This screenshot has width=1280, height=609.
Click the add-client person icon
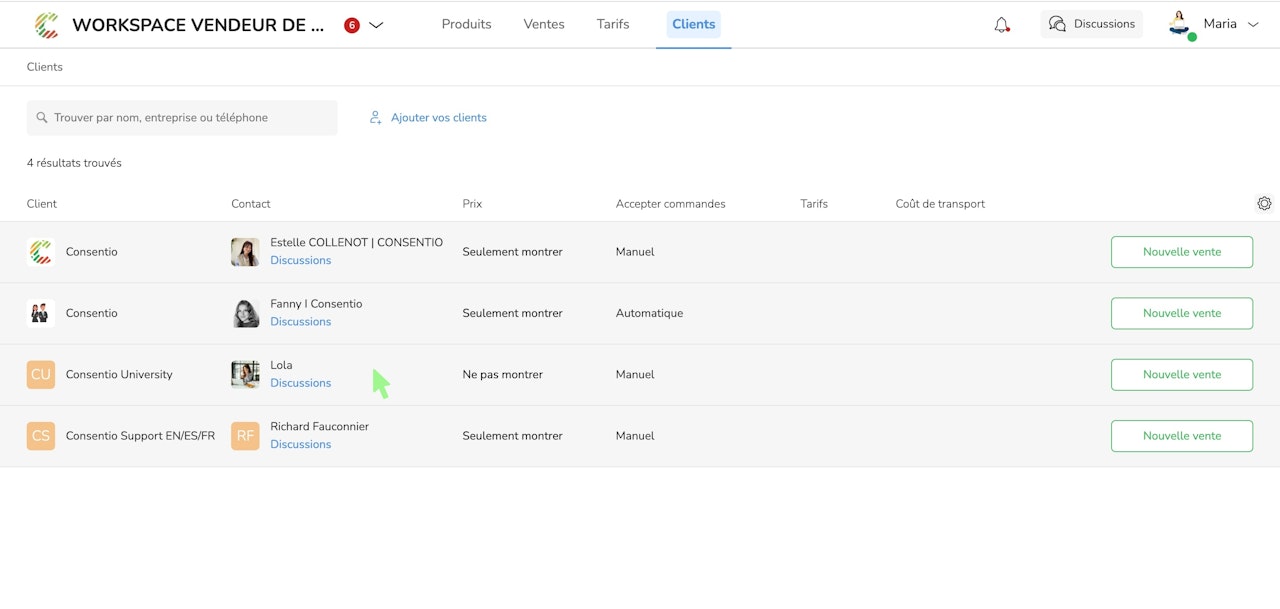tap(376, 118)
